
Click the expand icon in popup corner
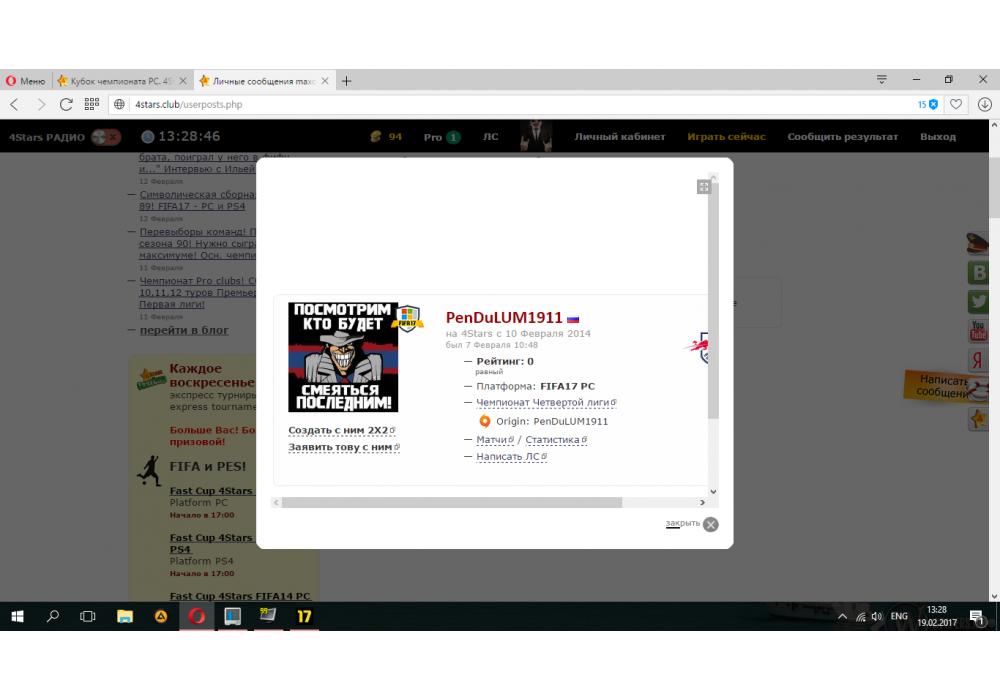pyautogui.click(x=704, y=187)
